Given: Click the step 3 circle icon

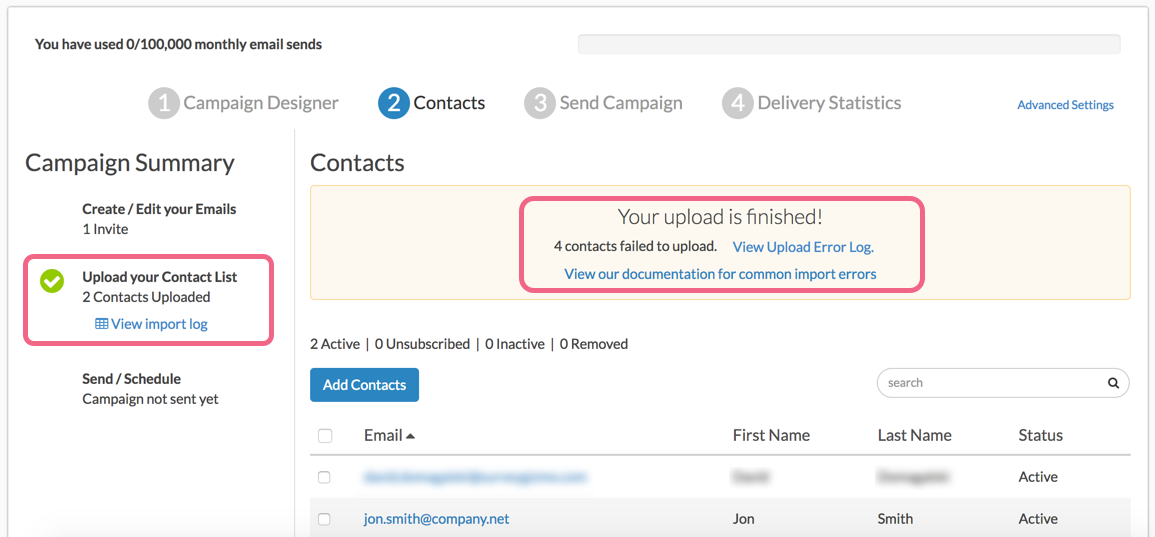Looking at the screenshot, I should tap(539, 103).
